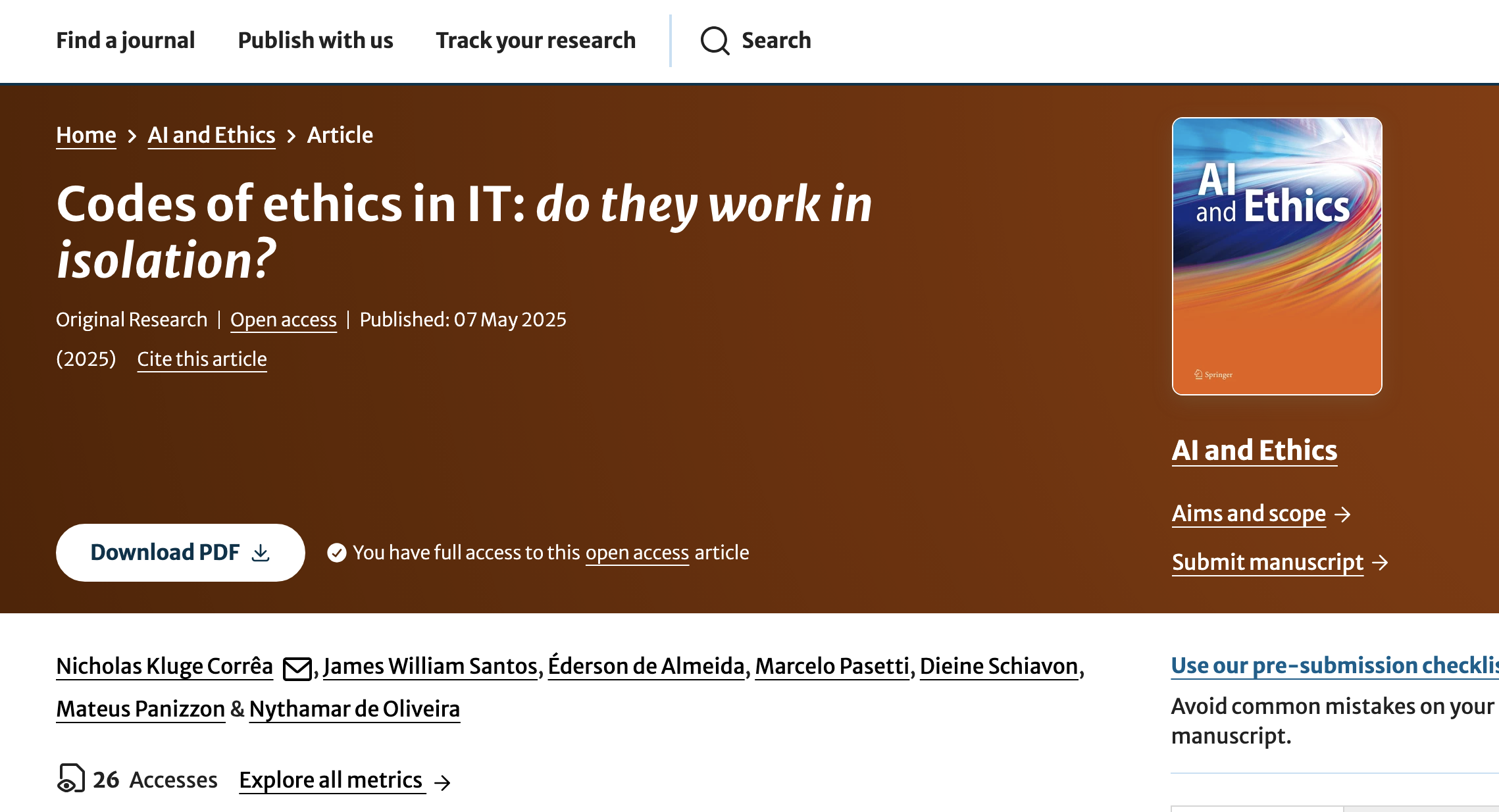Click the accesses document-eye icon

tap(71, 778)
